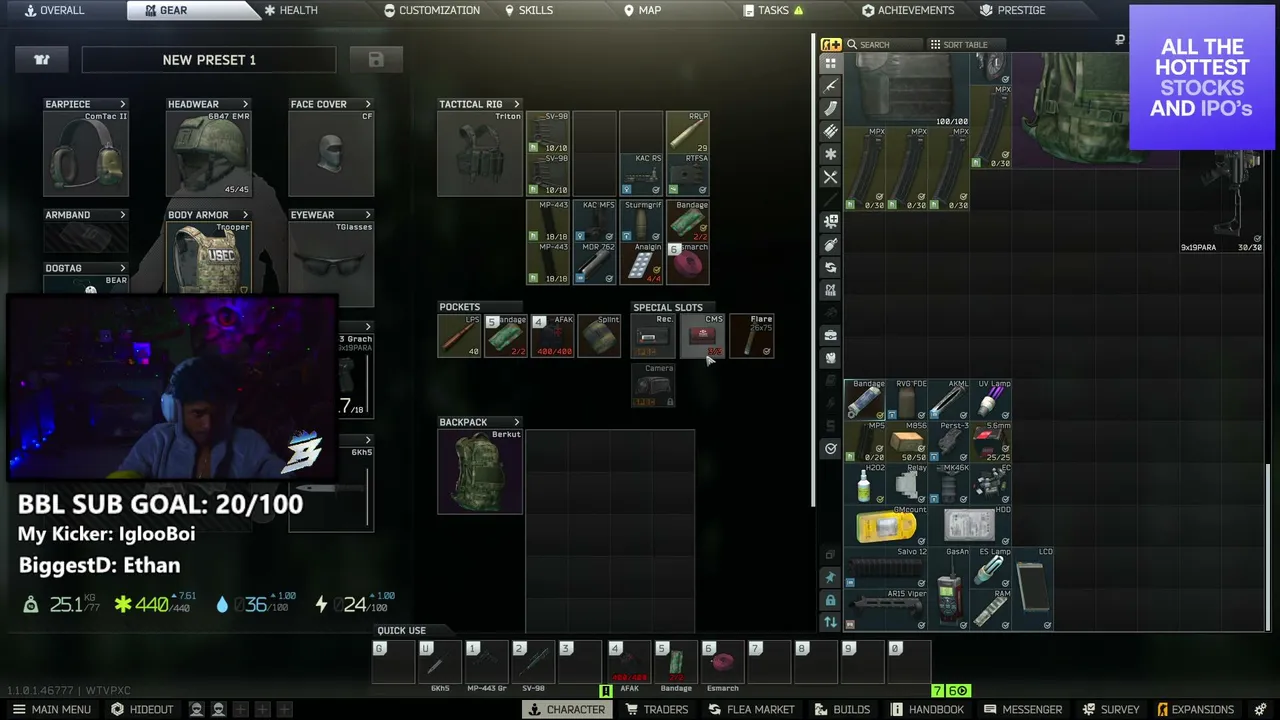
Task: Click the GasAn gas analyzer in stash
Action: tap(948, 589)
